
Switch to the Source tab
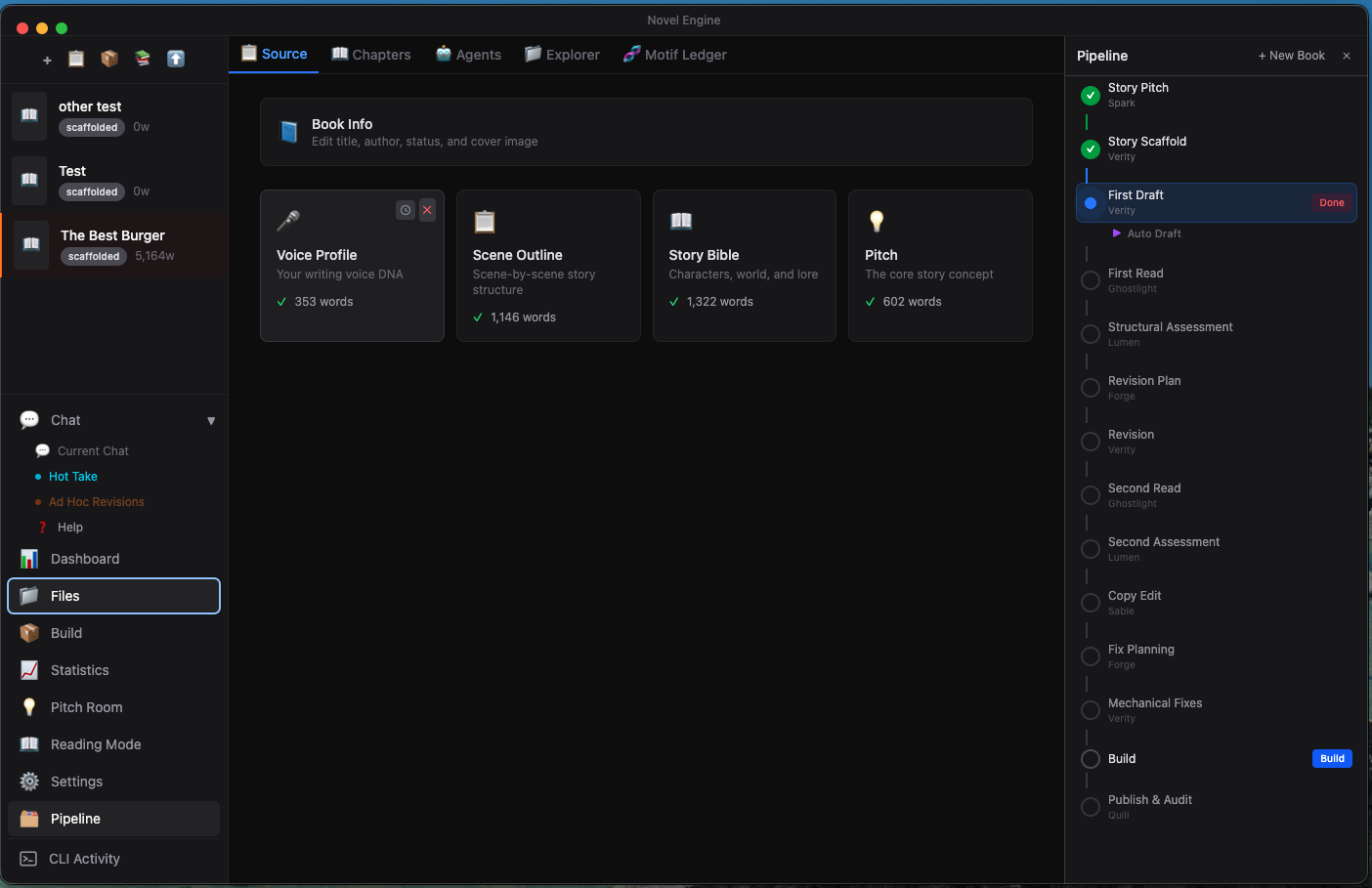(x=274, y=54)
